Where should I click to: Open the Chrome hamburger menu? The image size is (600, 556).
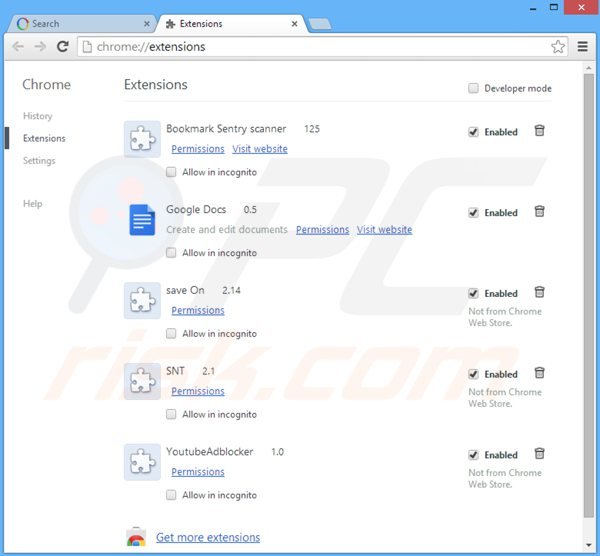pyautogui.click(x=583, y=47)
